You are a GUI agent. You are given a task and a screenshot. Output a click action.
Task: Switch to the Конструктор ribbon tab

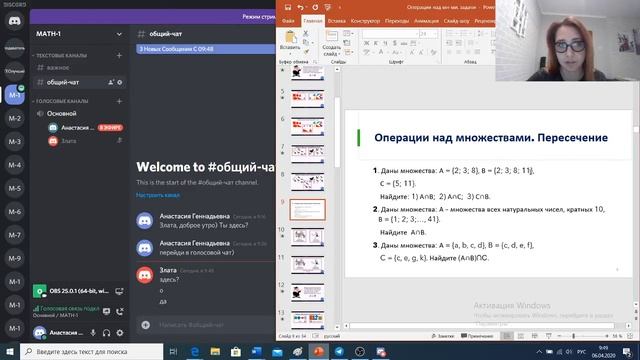365,21
